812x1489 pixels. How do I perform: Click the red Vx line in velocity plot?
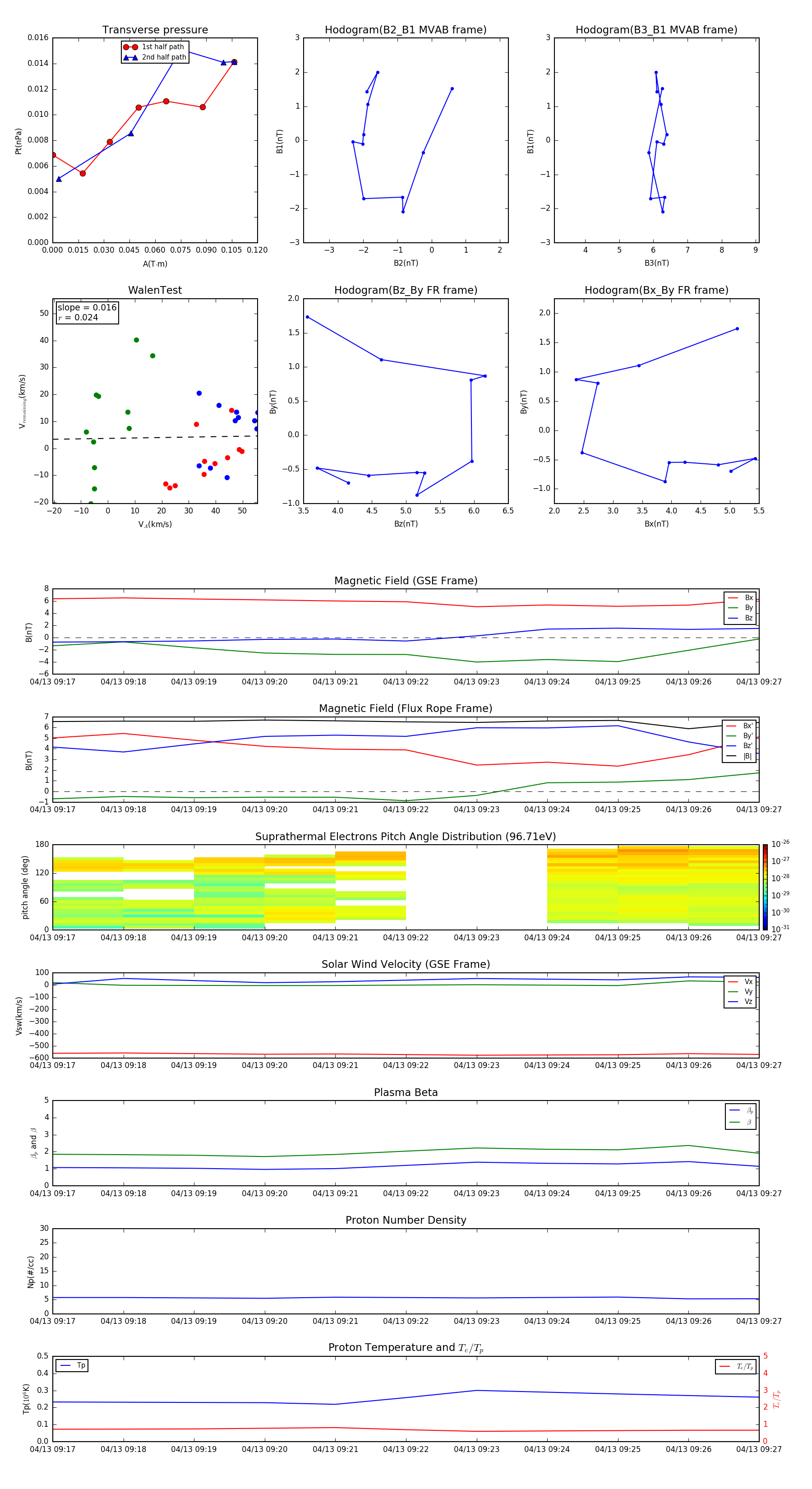click(406, 1054)
